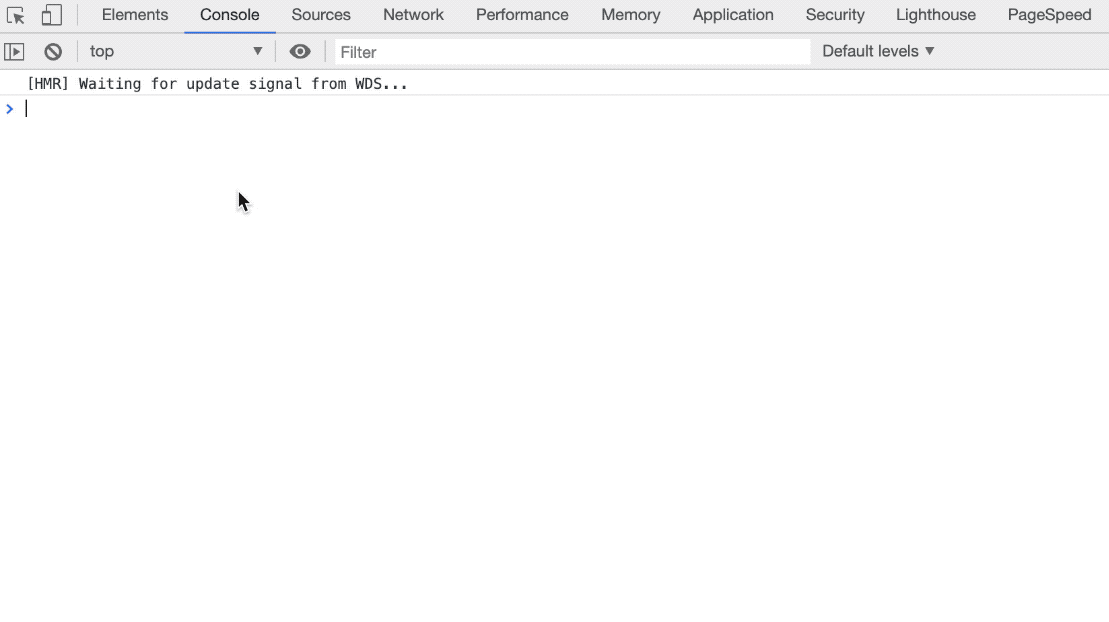Clear the console with the ban icon
This screenshot has height=622, width=1109.
[x=53, y=51]
